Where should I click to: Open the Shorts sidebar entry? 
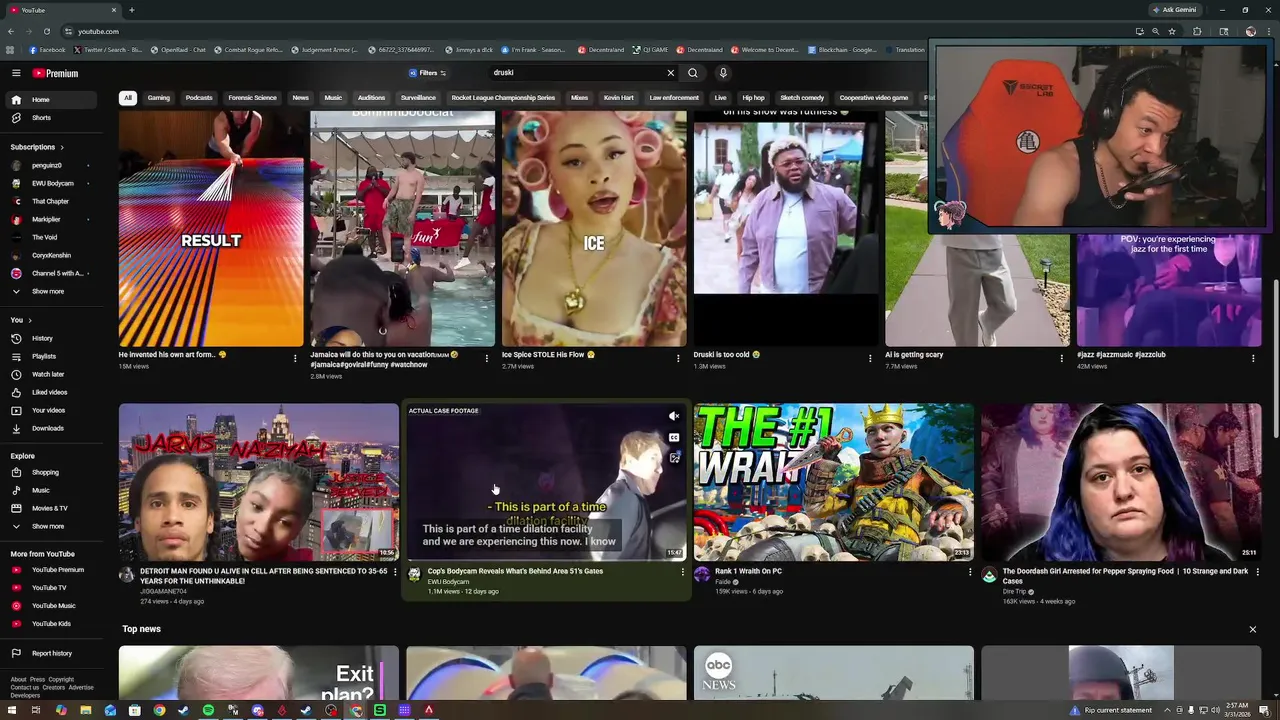click(x=50, y=118)
